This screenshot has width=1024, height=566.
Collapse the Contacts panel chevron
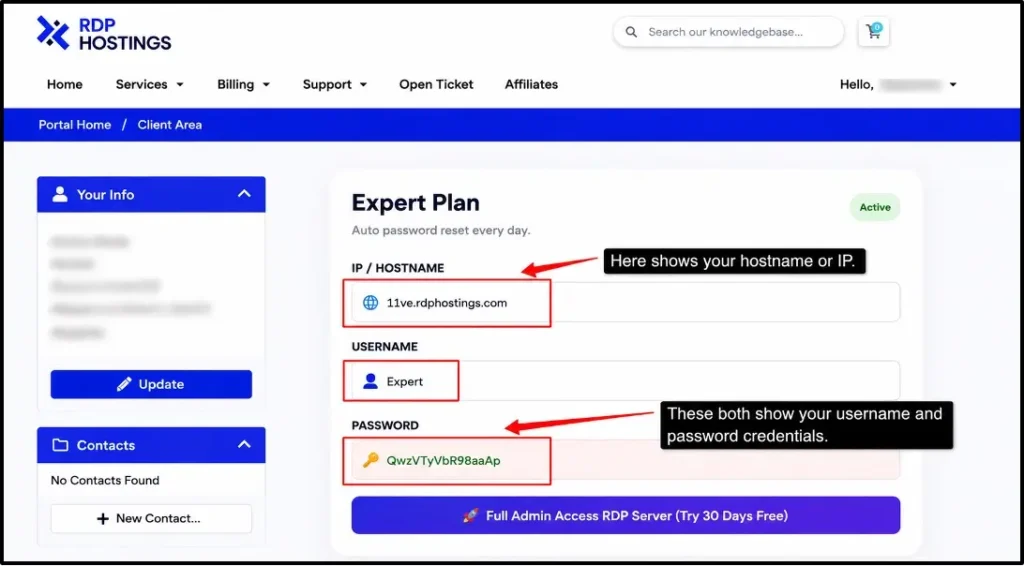tap(244, 445)
